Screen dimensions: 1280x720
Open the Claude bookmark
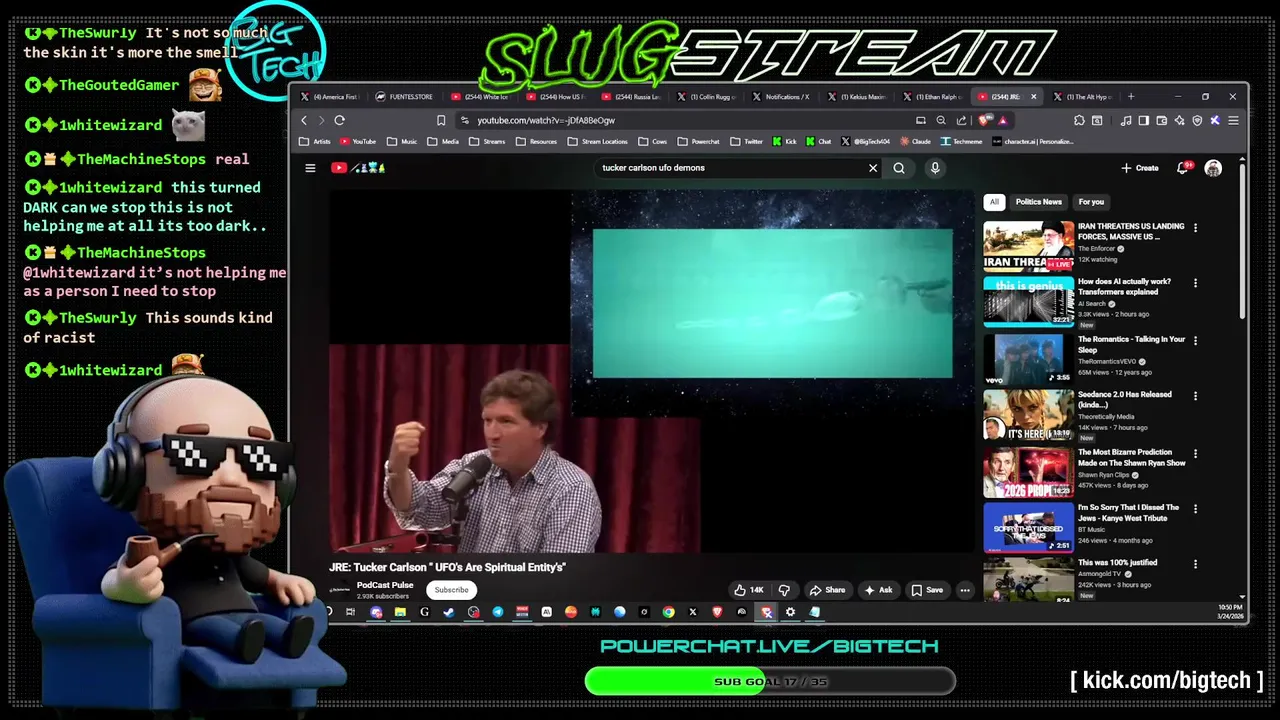coord(916,142)
